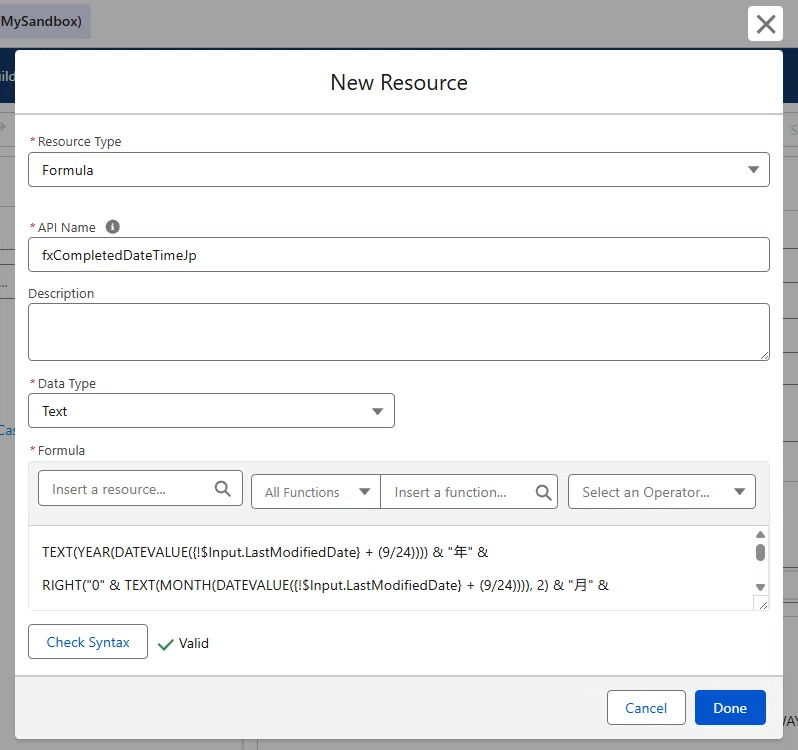Viewport: 798px width, 750px height.
Task: Open the All Functions category dropdown
Action: tap(316, 492)
